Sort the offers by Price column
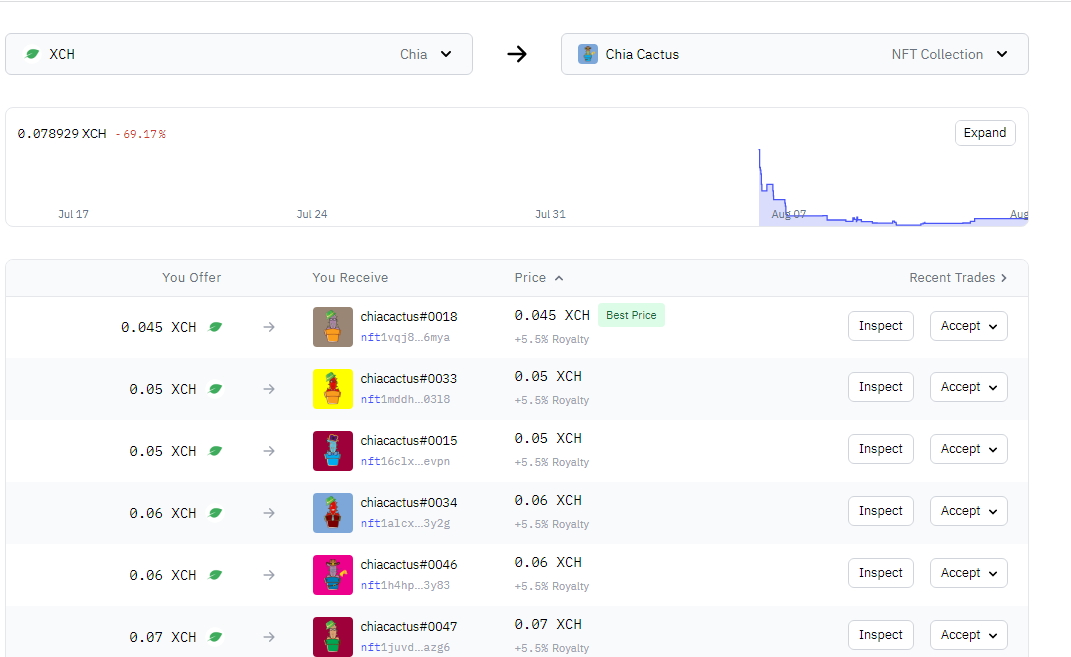The image size is (1071, 657). (538, 278)
